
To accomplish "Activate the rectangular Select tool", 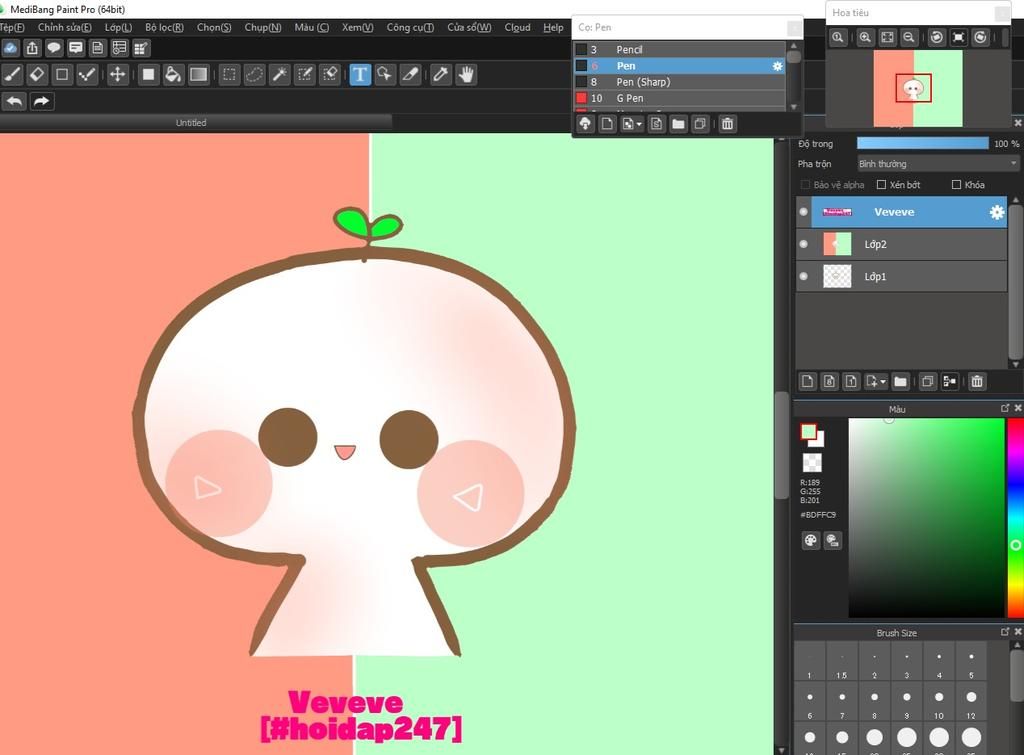I will pos(229,74).
